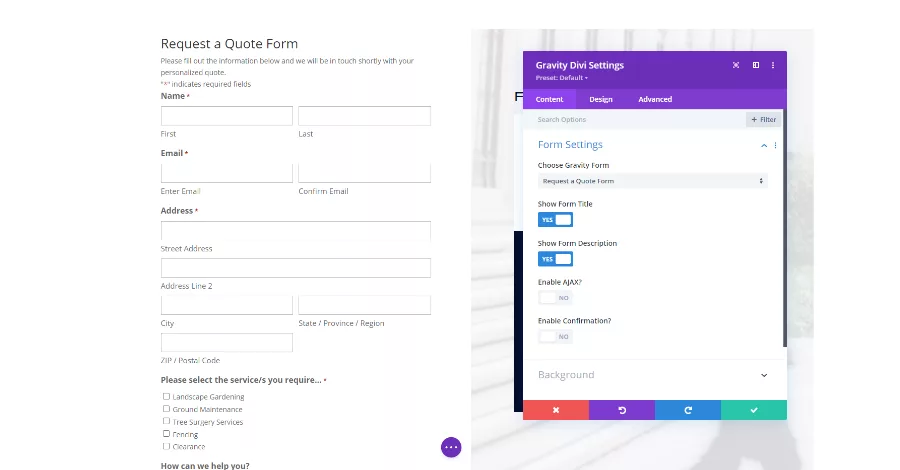This screenshot has width=900, height=470.
Task: Click ZIP / Postal Code field
Action: [227, 343]
